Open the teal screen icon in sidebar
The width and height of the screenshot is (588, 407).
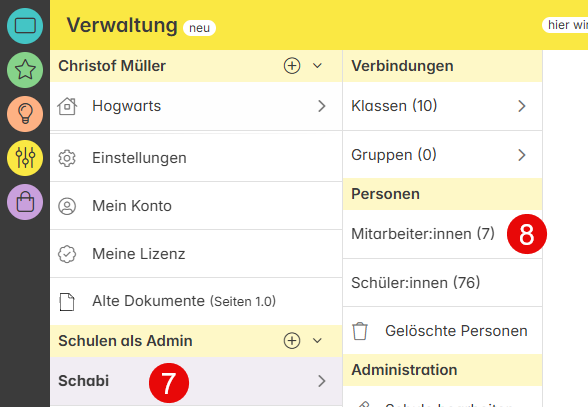tap(25, 26)
